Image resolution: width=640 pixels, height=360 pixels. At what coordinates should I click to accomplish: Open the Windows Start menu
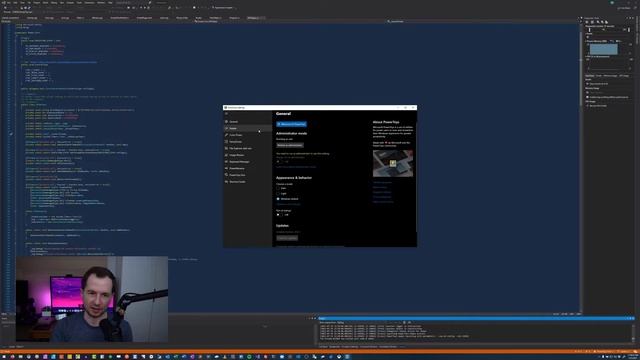tap(4, 357)
